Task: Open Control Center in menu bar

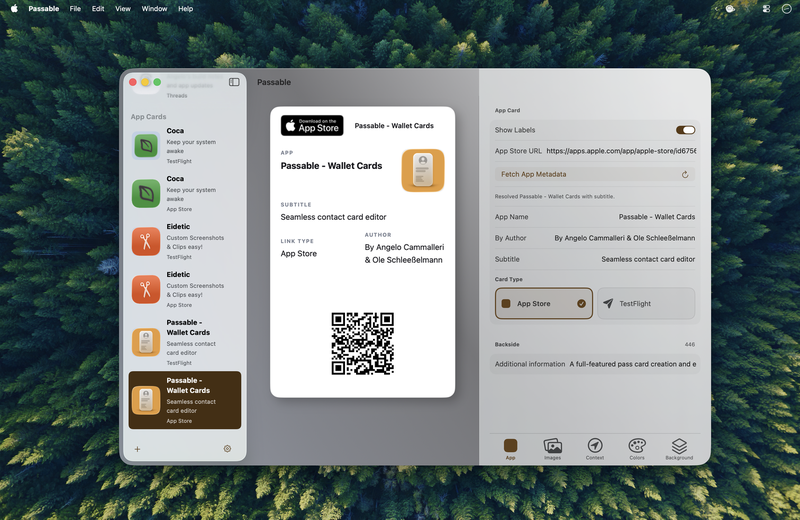Action: pos(766,9)
